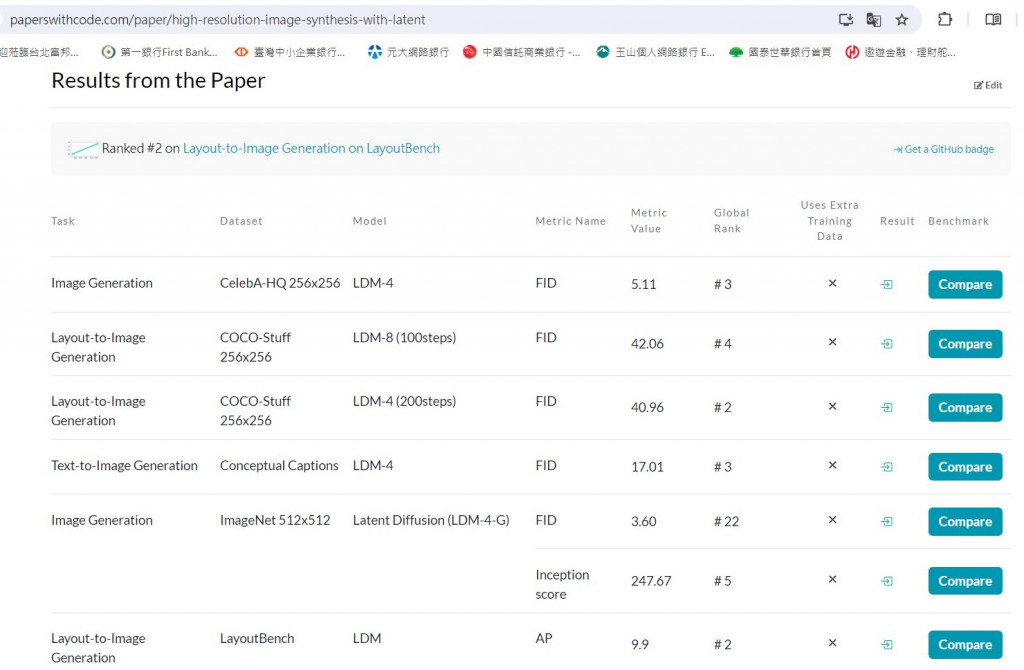The height and width of the screenshot is (670, 1024).
Task: Compare ImageNet 512x512 FID benchmark
Action: [965, 522]
